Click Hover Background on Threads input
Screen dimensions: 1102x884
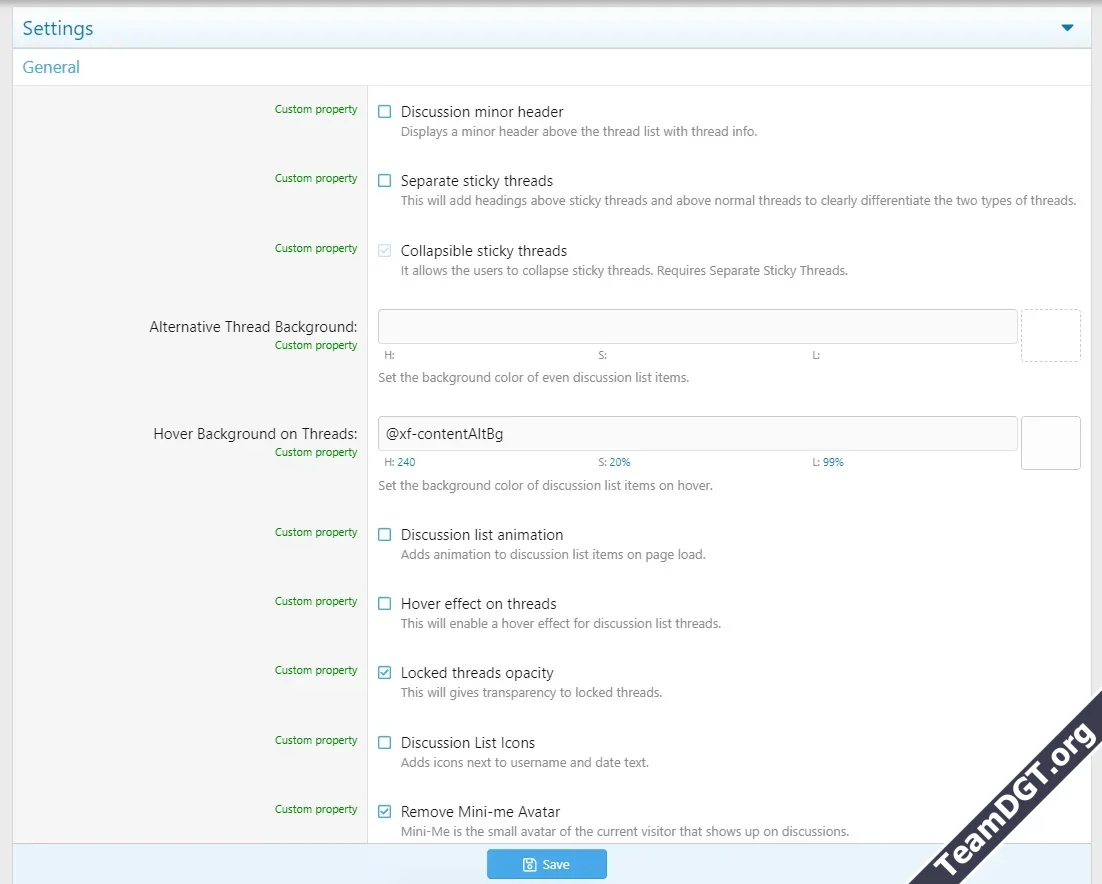click(697, 434)
